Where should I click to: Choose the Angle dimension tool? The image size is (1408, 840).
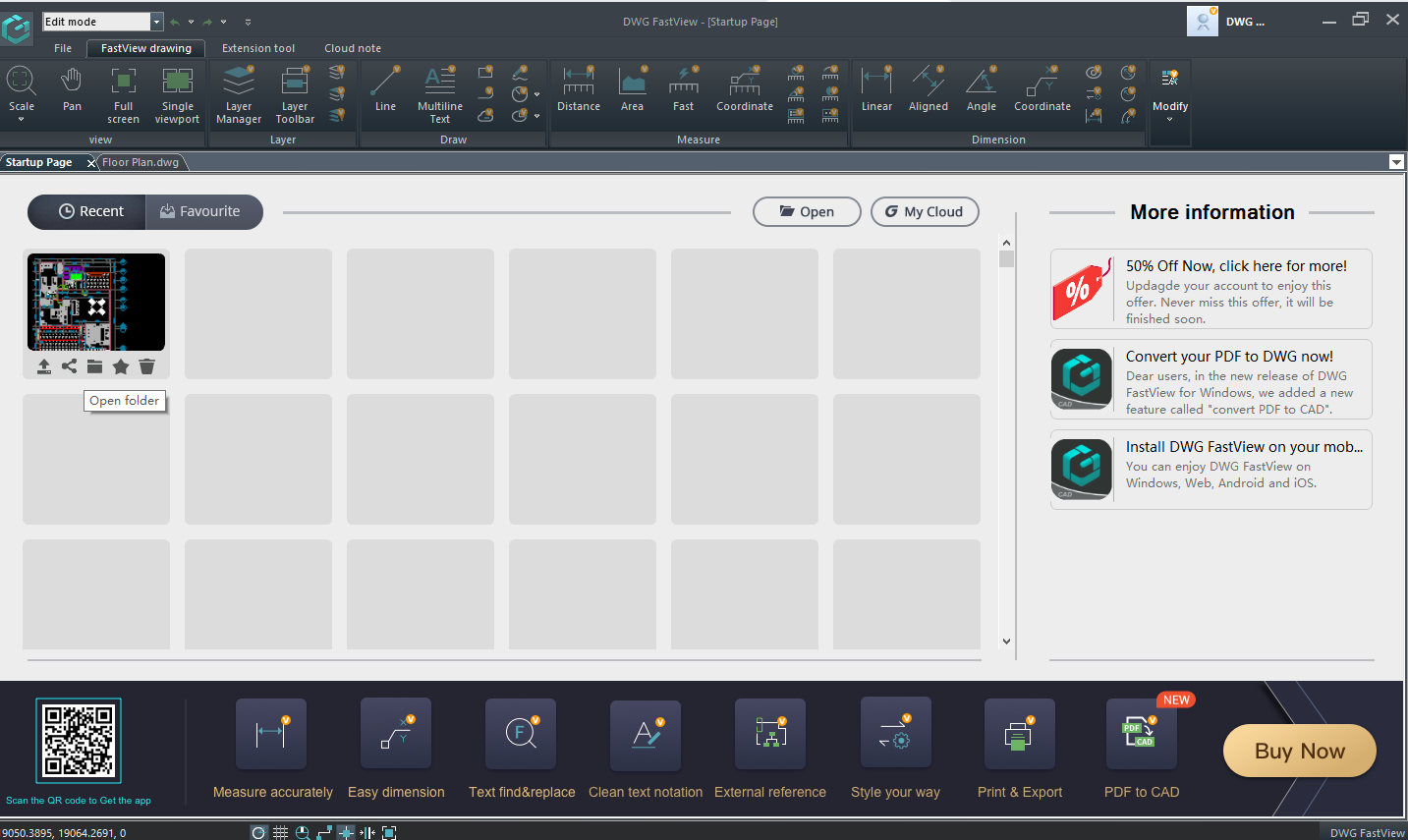tap(981, 90)
